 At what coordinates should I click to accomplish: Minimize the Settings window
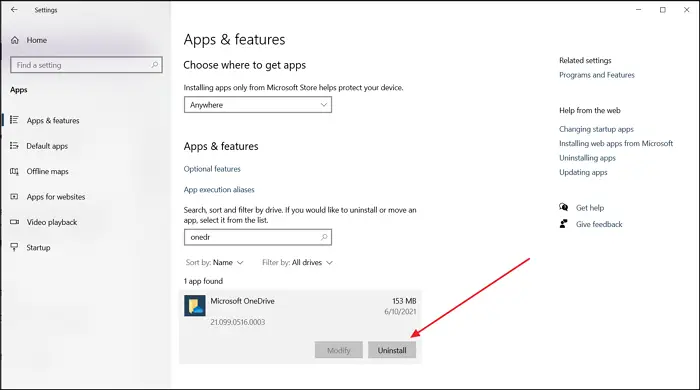639,9
